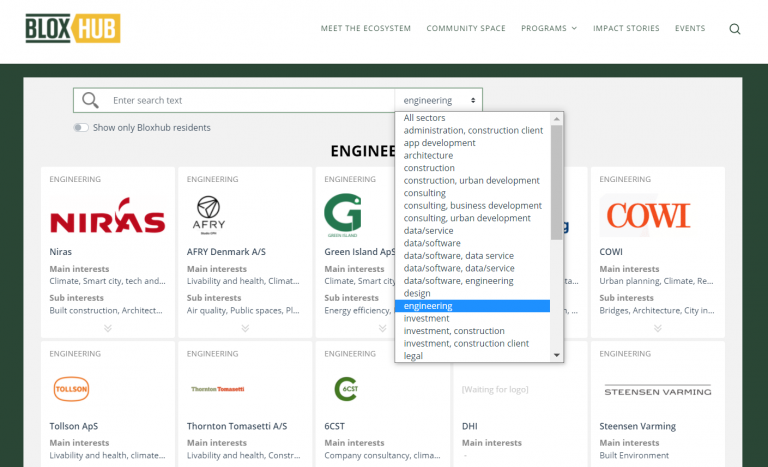Image resolution: width=768 pixels, height=467 pixels.
Task: Open site search magnifier in header
Action: tap(735, 29)
